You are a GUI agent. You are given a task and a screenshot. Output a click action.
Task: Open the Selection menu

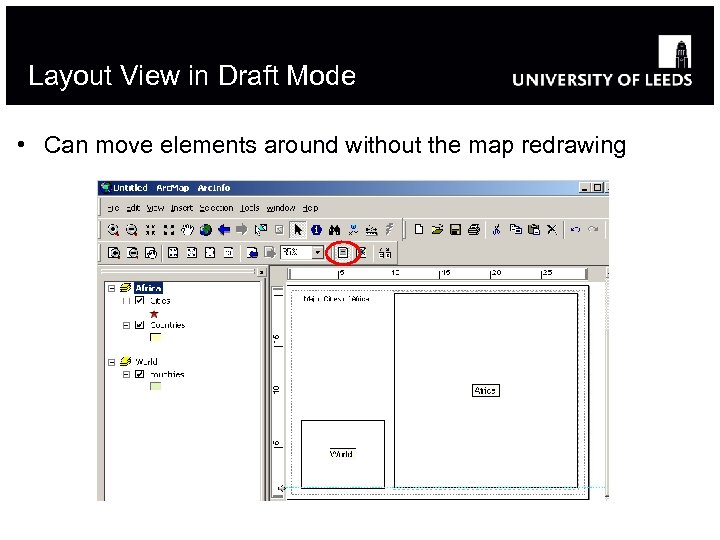click(216, 208)
